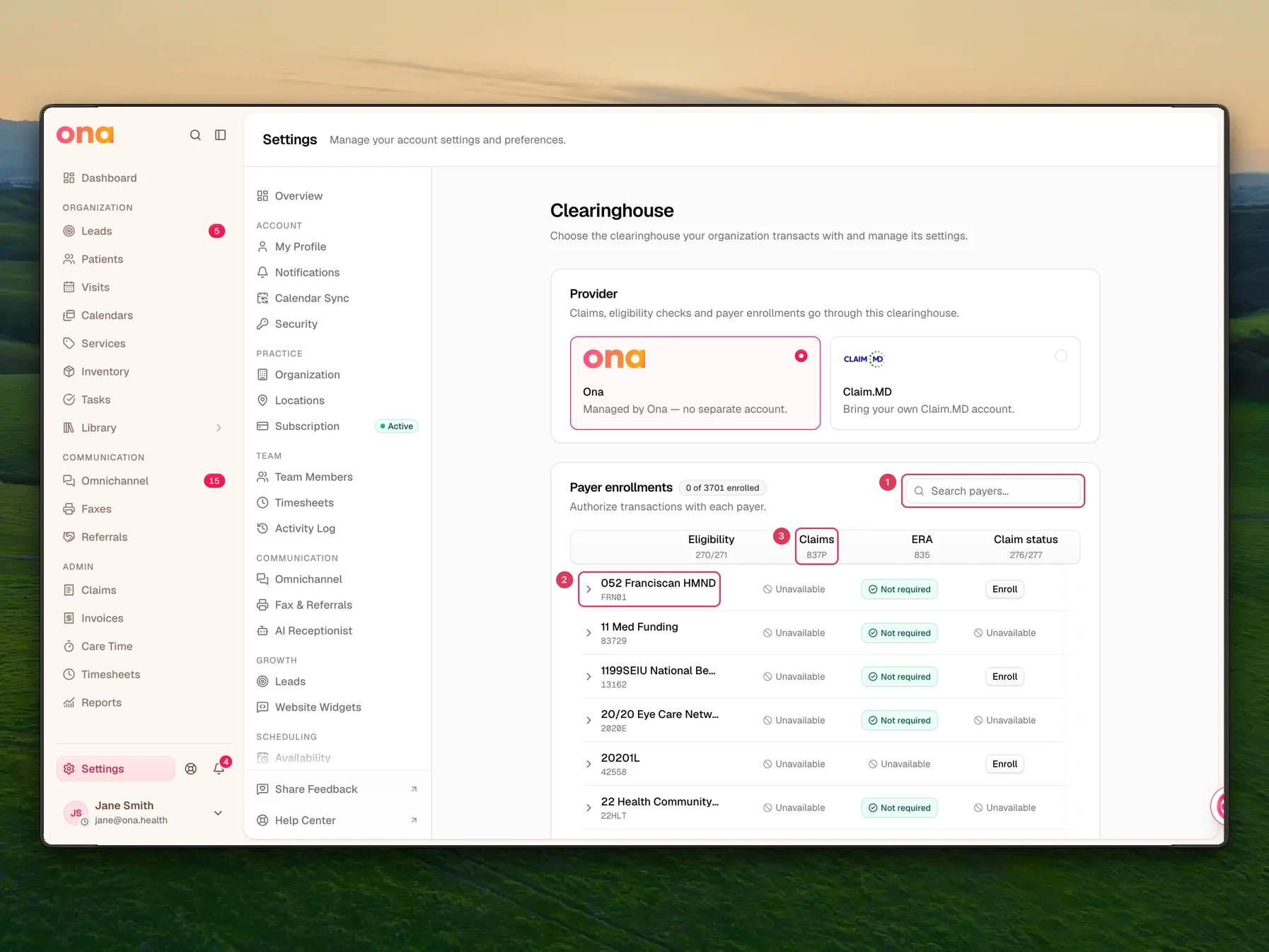Screen dimensions: 1269x952
Task: Open the Jane Smith account dropdown
Action: coord(218,813)
